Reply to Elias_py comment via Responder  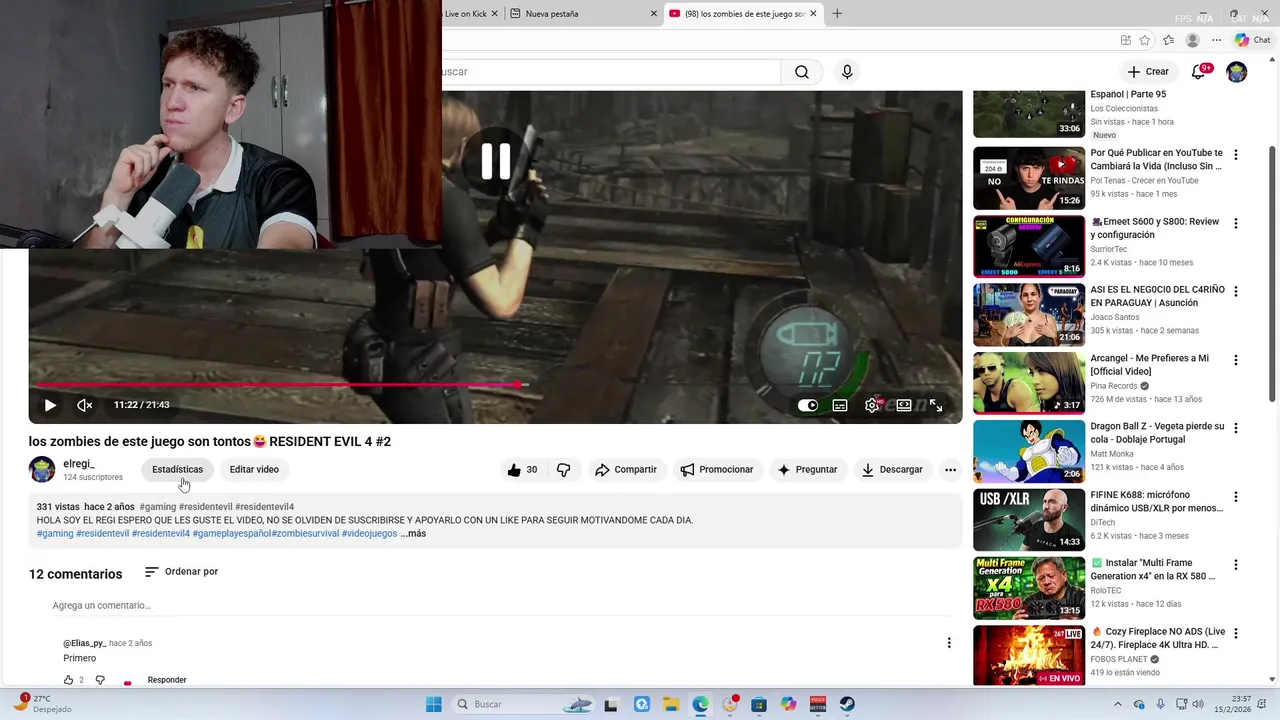[x=167, y=680]
